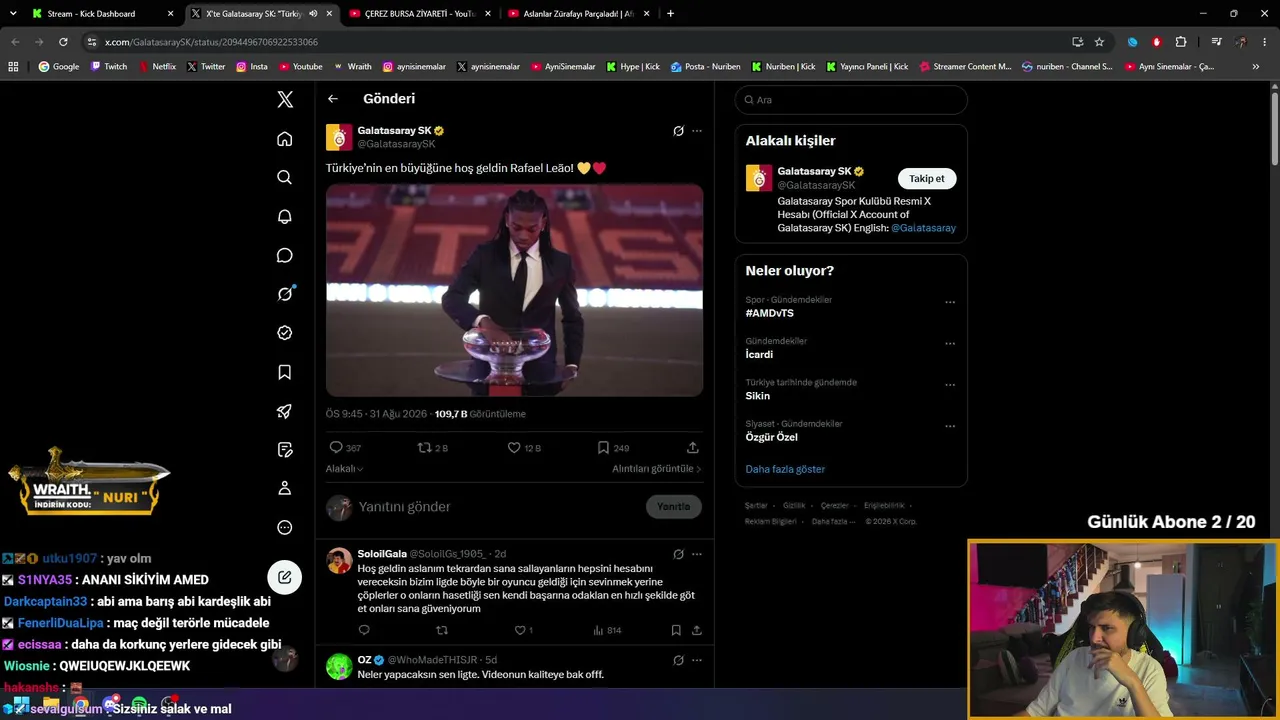
Task: Switch to Aslanlar Zürafayı Parçaladı tab
Action: click(x=577, y=14)
